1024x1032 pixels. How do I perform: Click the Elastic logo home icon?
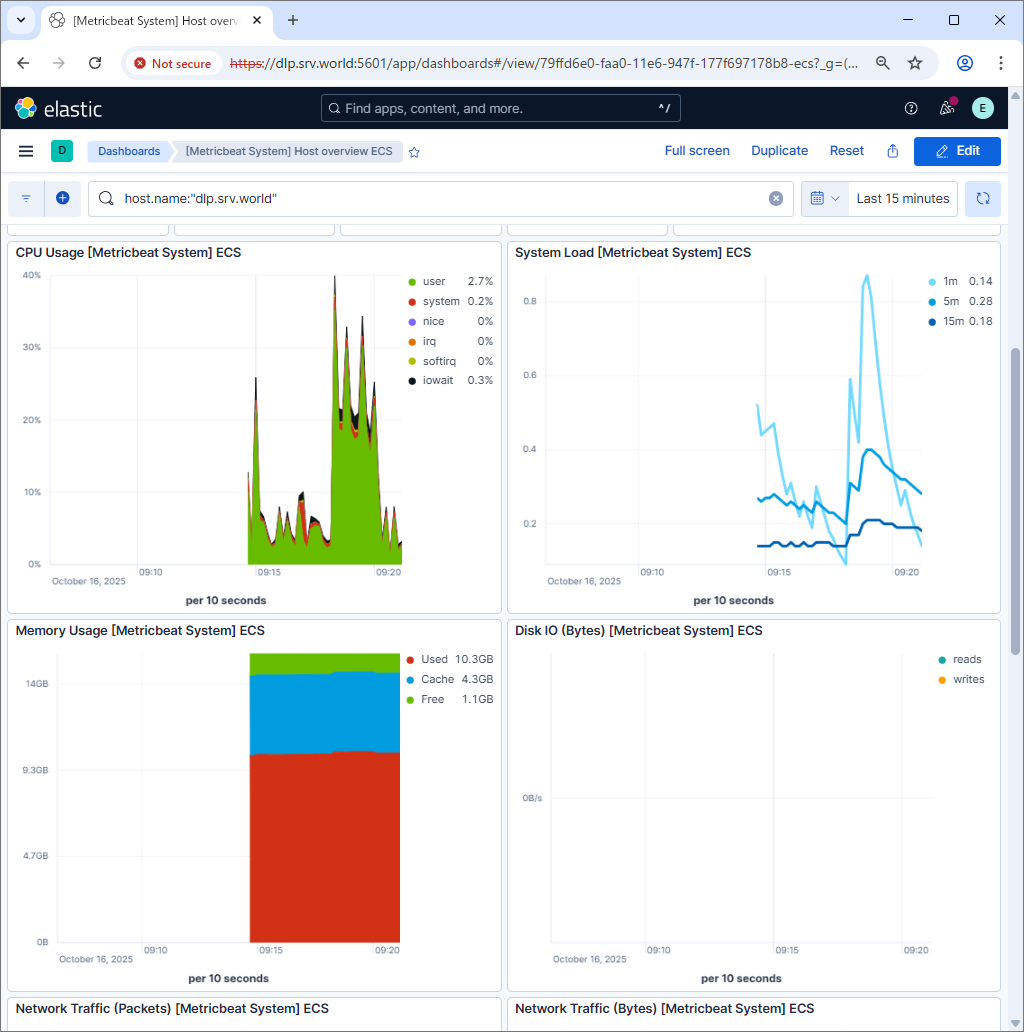(58, 108)
